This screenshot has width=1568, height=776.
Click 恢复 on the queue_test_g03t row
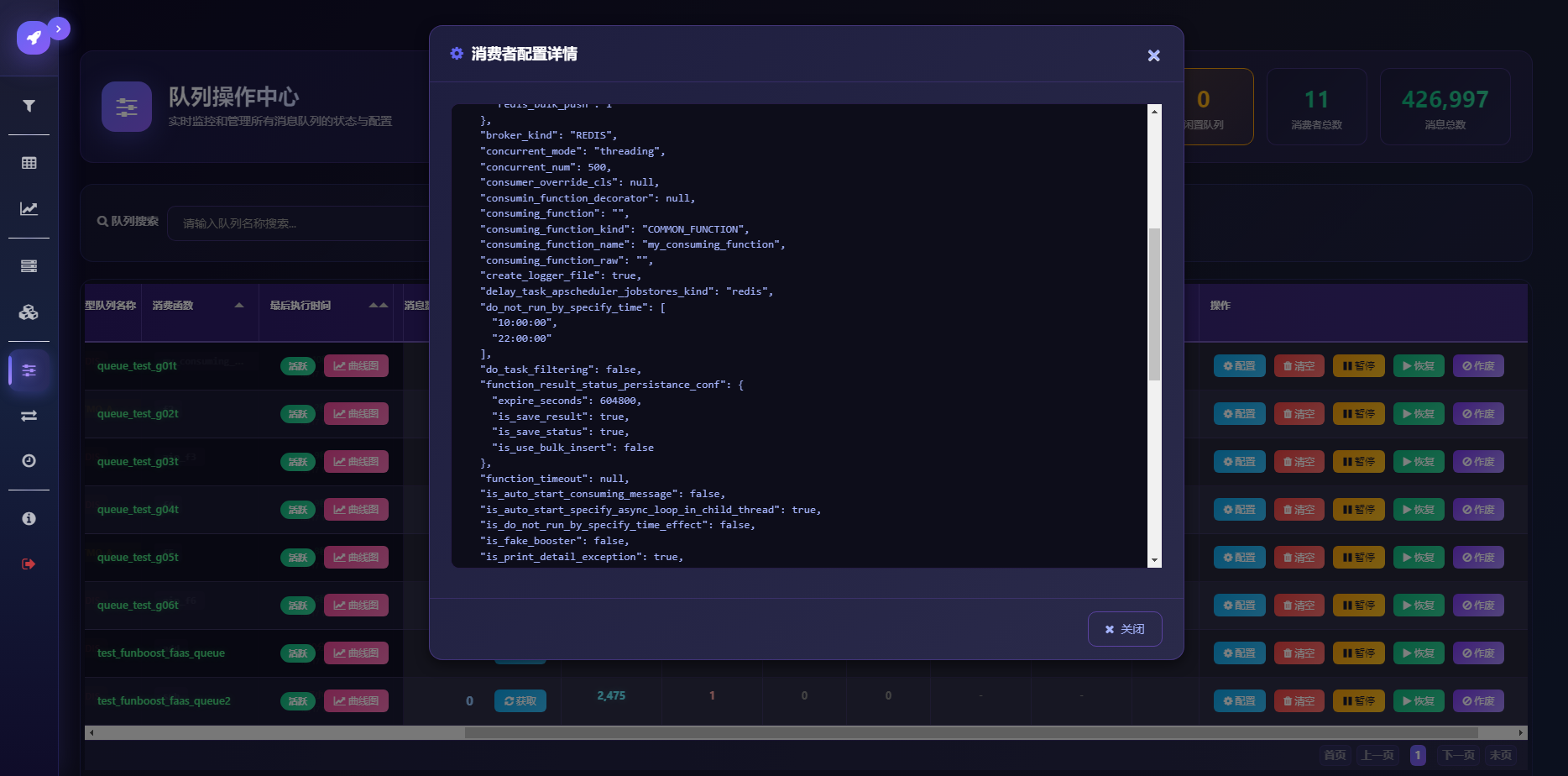[x=1419, y=462]
